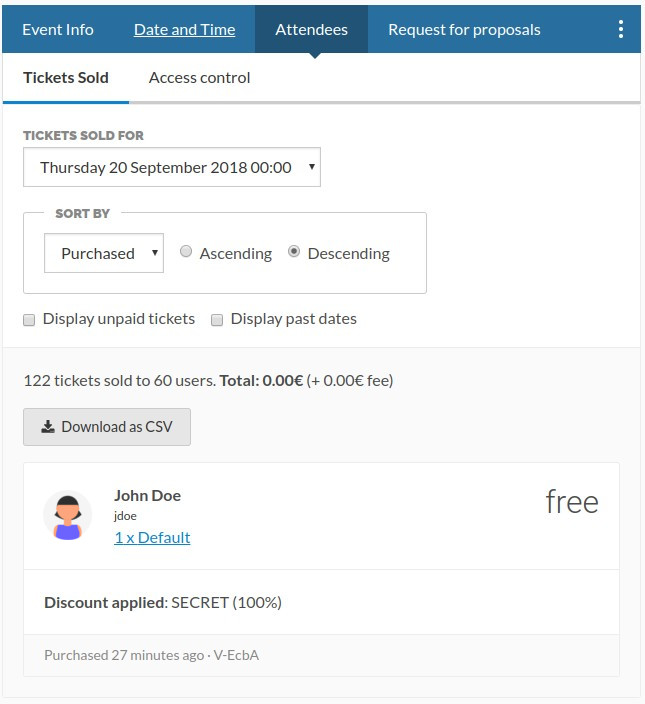This screenshot has height=704, width=645.
Task: Switch to Access control sub-tab
Action: pos(199,78)
